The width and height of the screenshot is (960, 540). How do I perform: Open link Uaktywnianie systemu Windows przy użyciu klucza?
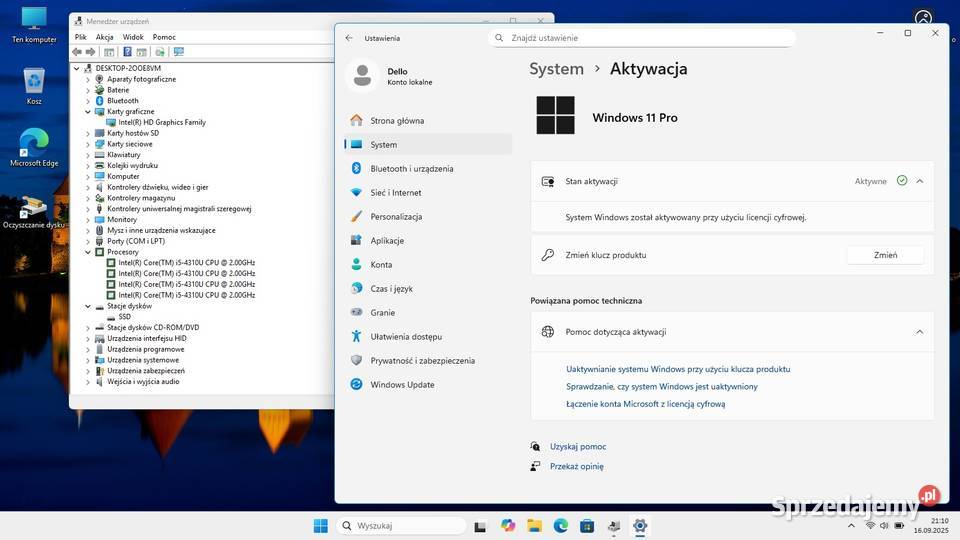(678, 369)
